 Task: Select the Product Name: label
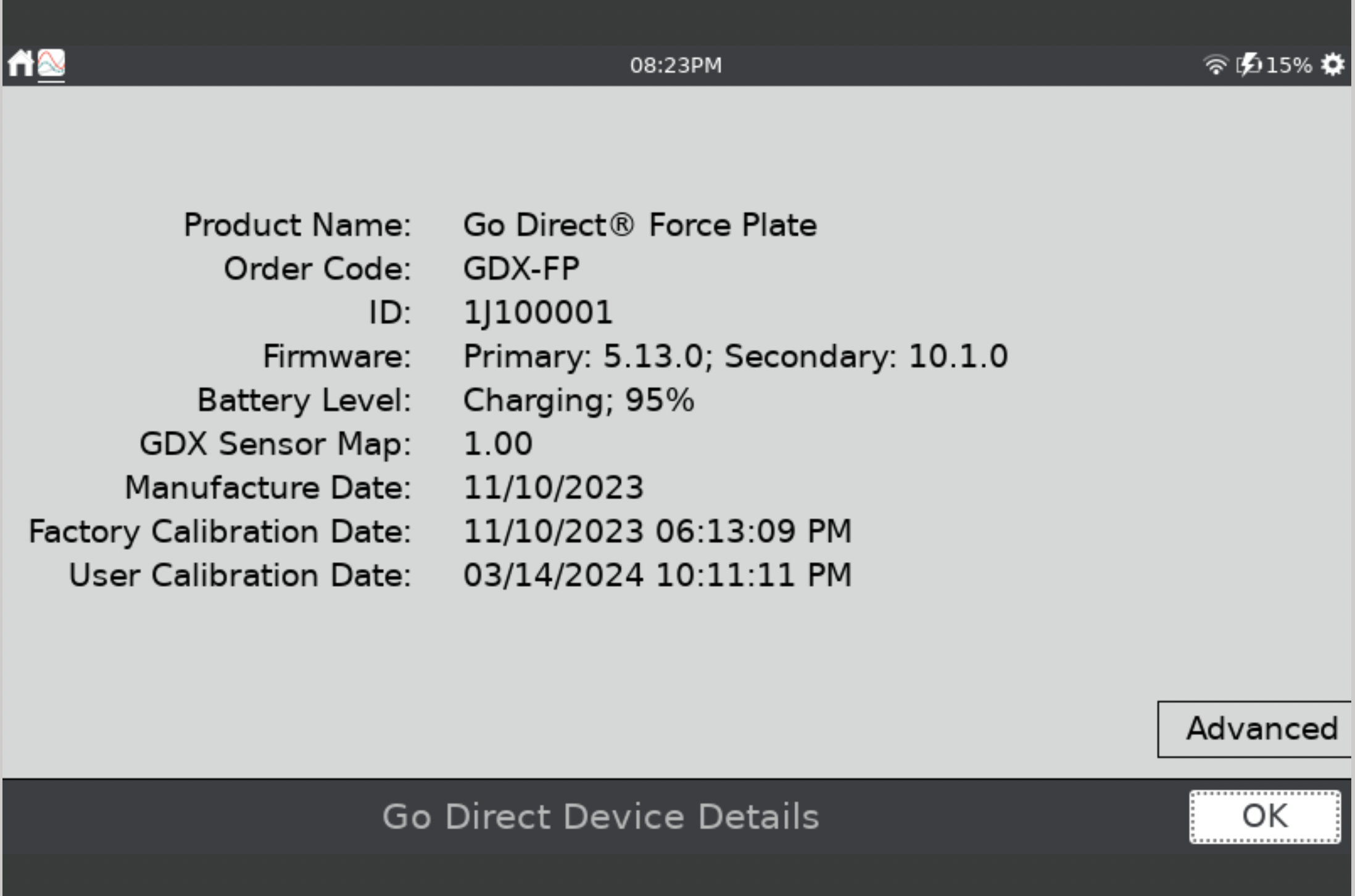[297, 225]
